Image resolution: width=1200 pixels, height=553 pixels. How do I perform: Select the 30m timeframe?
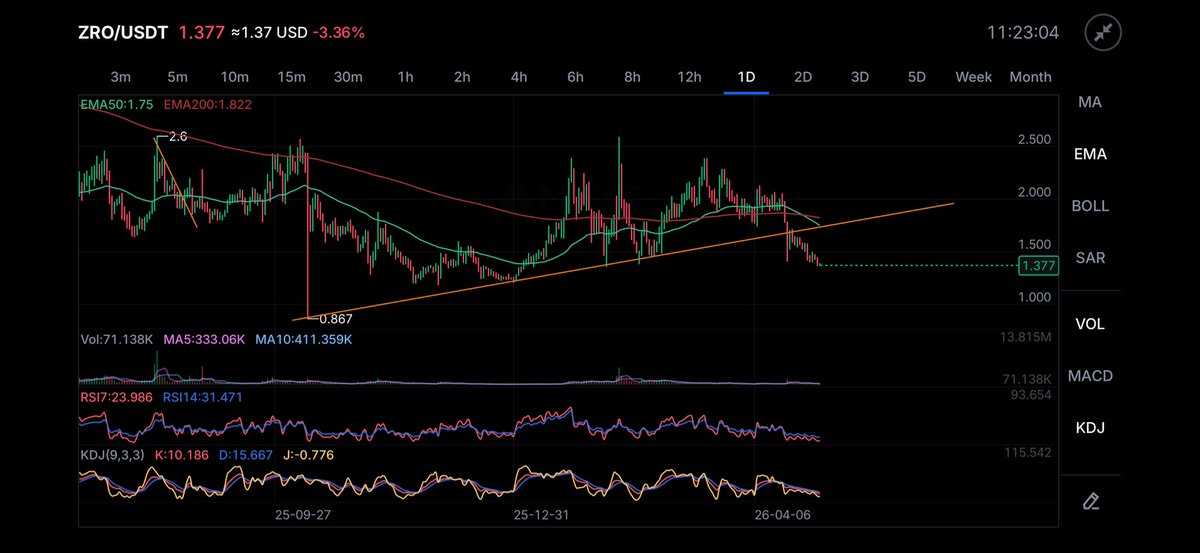coord(348,77)
